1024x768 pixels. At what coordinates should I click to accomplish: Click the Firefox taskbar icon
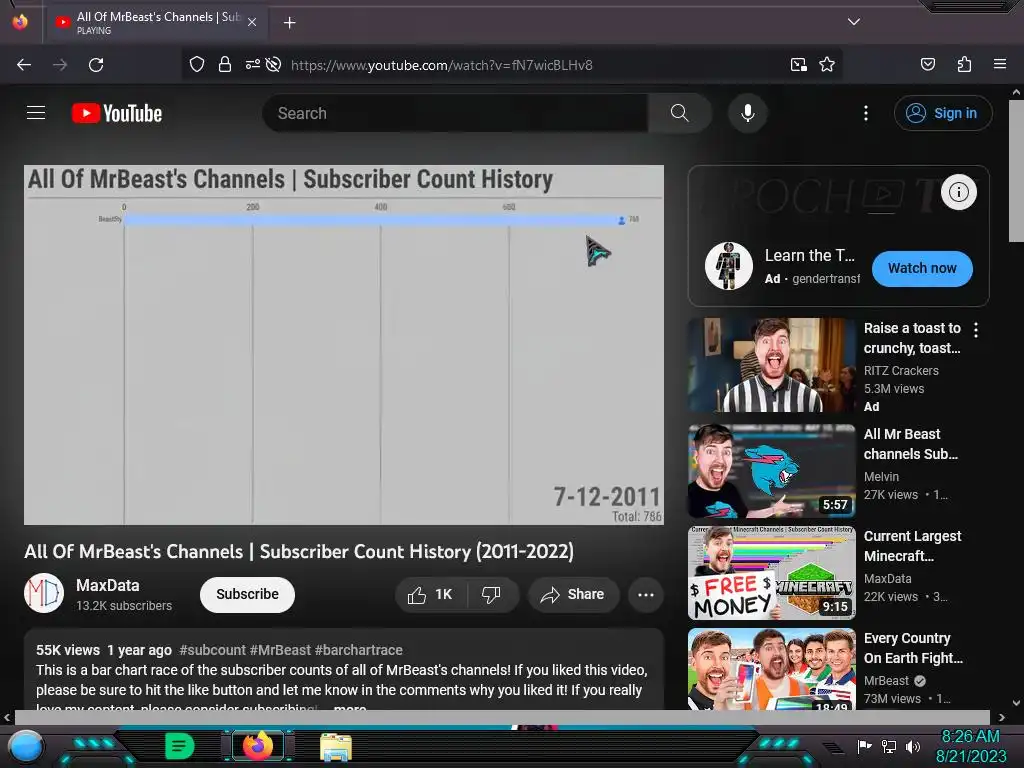(x=258, y=746)
